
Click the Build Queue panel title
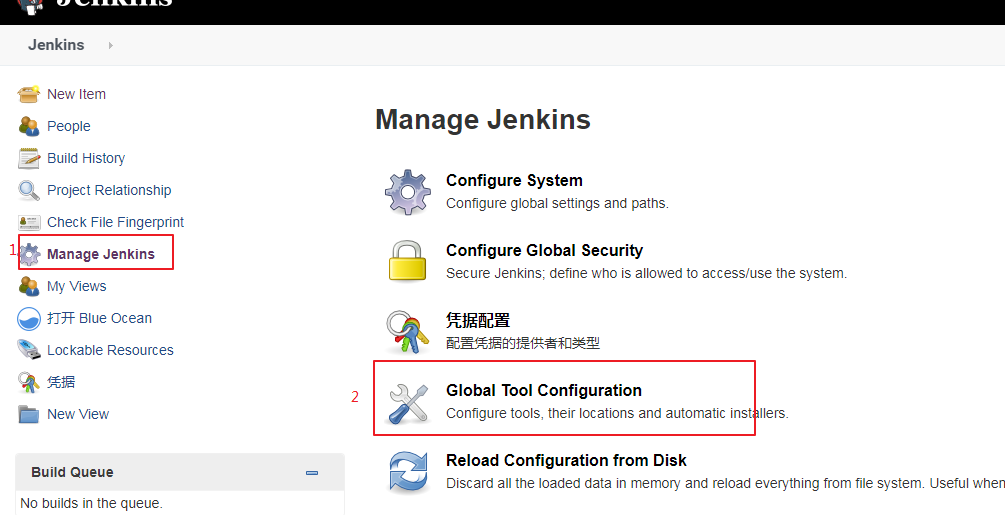[x=72, y=472]
